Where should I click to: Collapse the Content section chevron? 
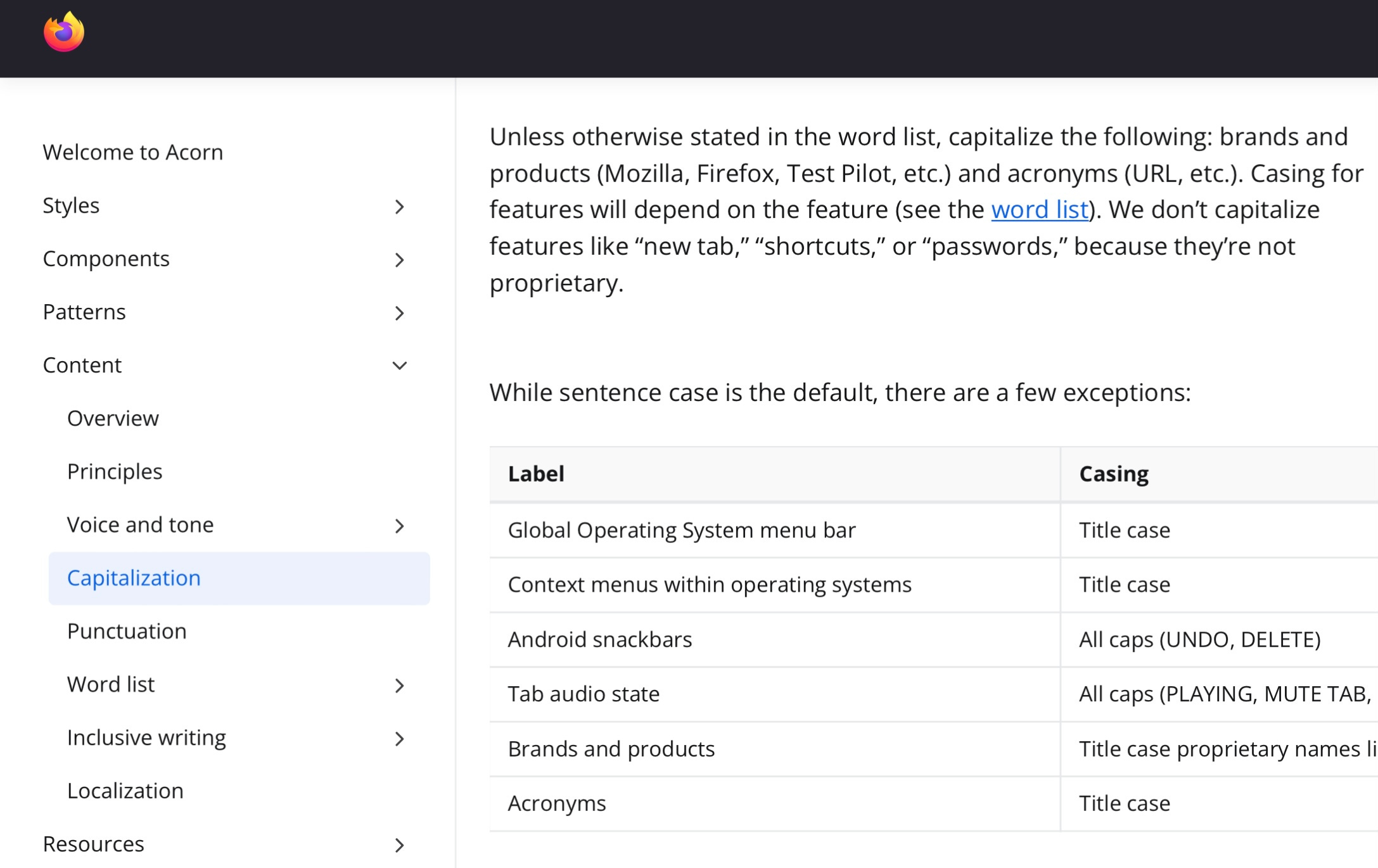click(399, 366)
